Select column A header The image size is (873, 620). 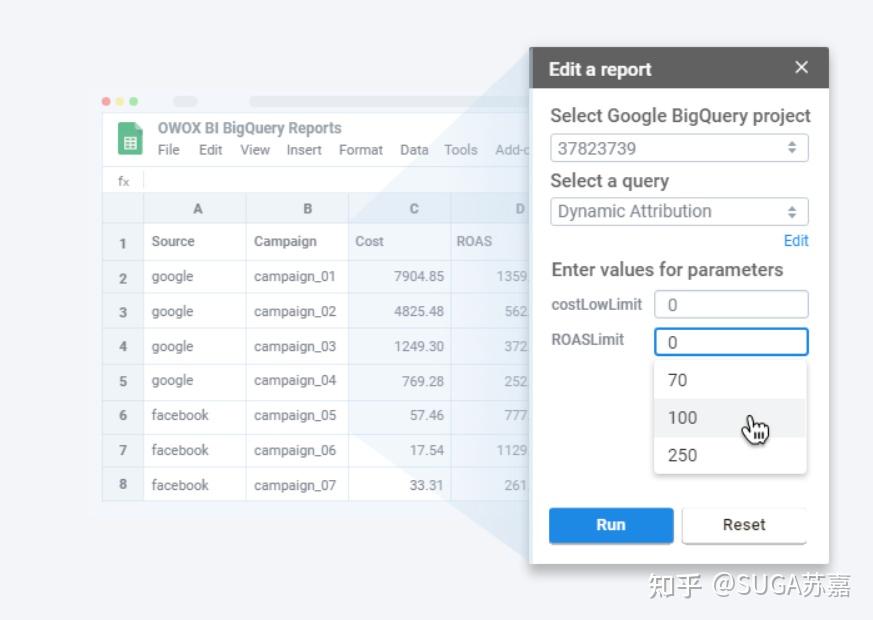pos(195,209)
